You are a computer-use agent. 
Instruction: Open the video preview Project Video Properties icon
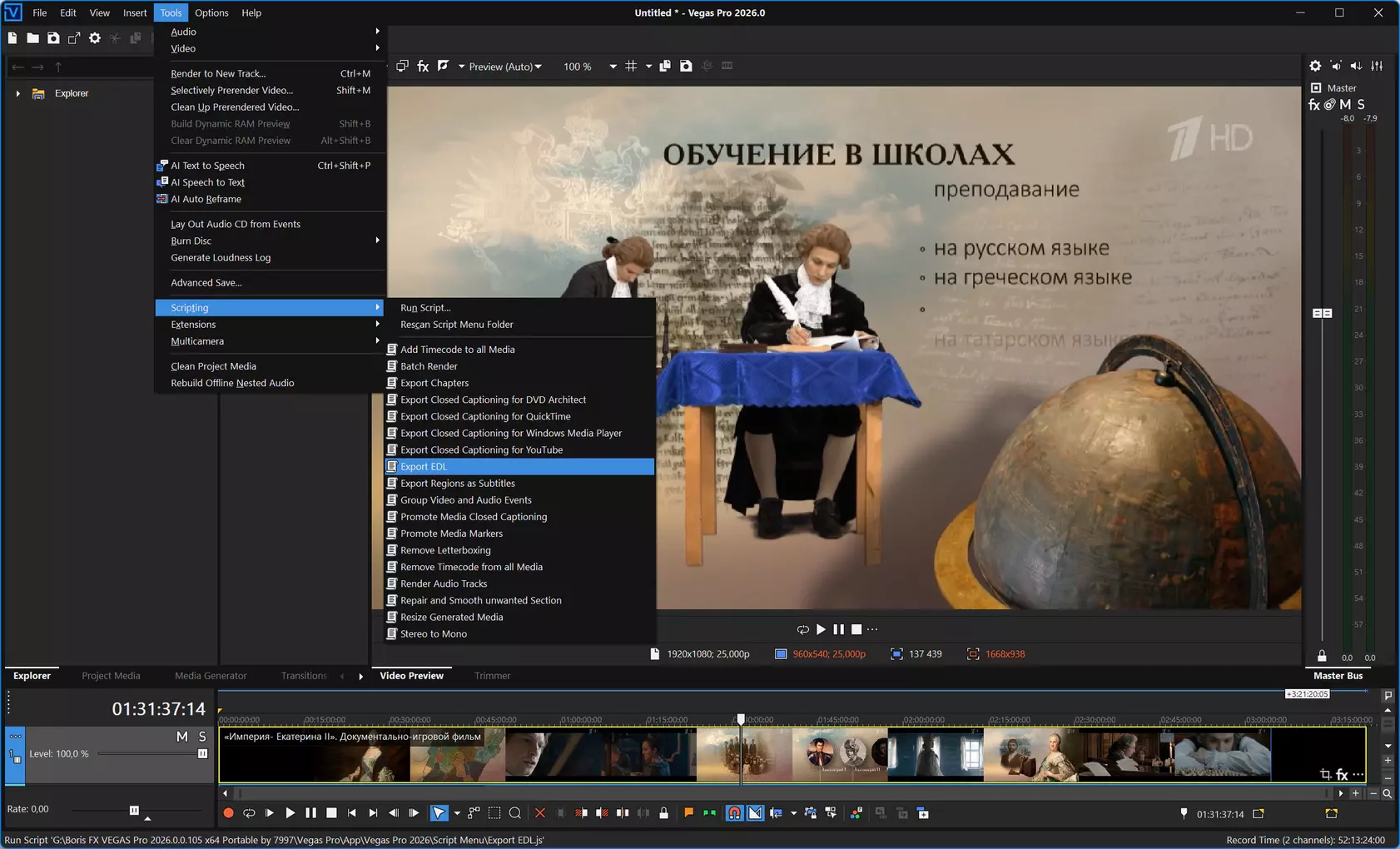(x=402, y=66)
